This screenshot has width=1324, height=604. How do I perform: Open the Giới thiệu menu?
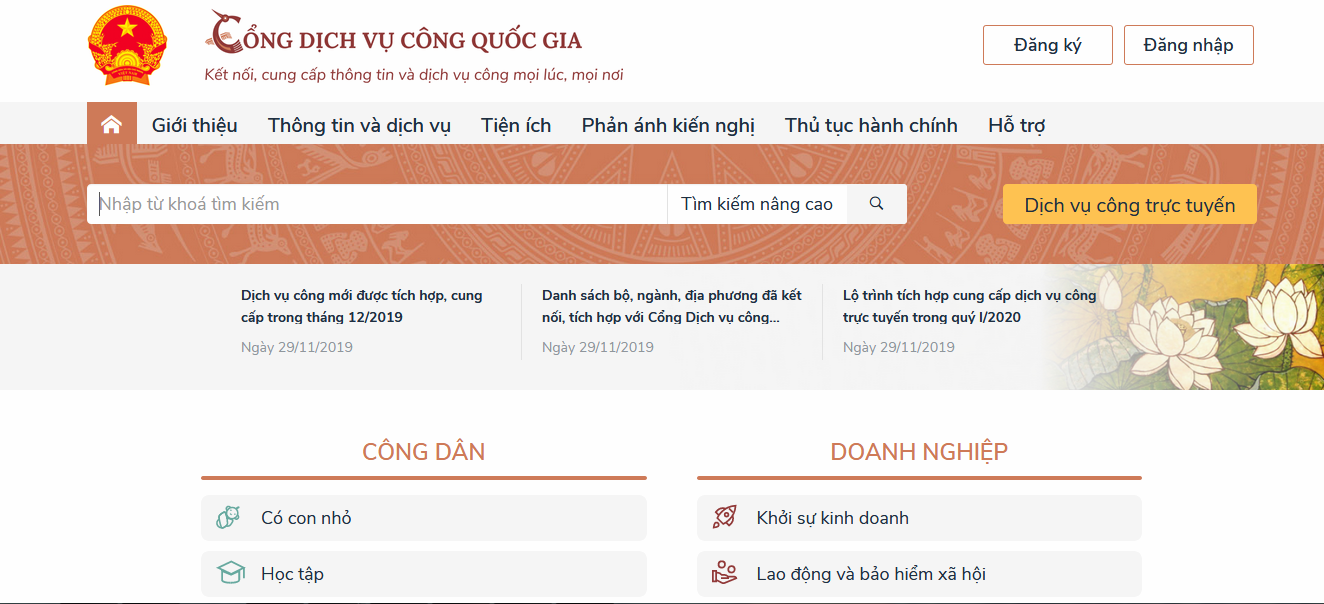194,124
